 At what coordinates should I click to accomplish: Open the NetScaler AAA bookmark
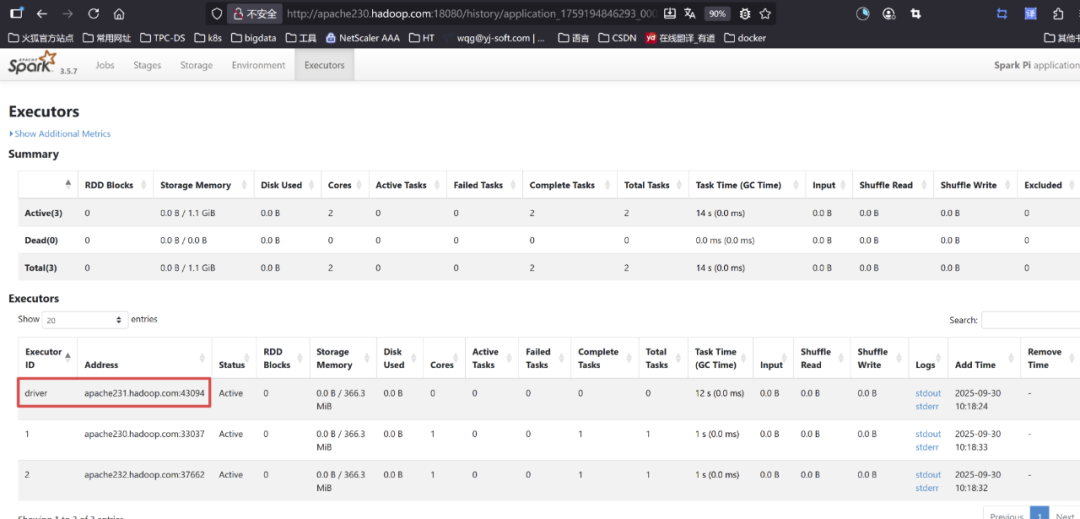pos(363,38)
